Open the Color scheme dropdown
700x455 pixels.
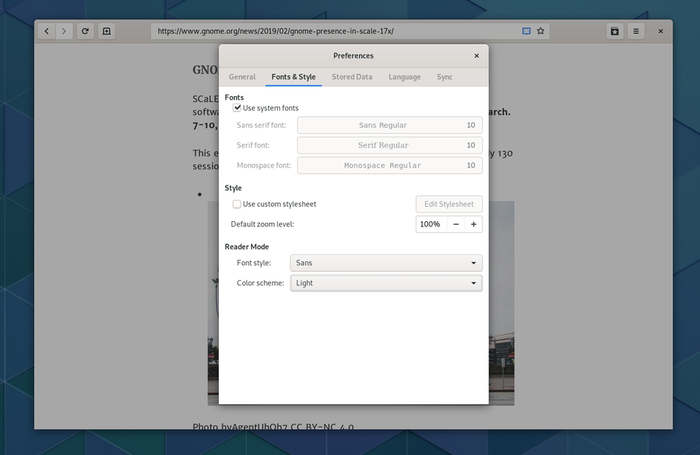[x=386, y=283]
